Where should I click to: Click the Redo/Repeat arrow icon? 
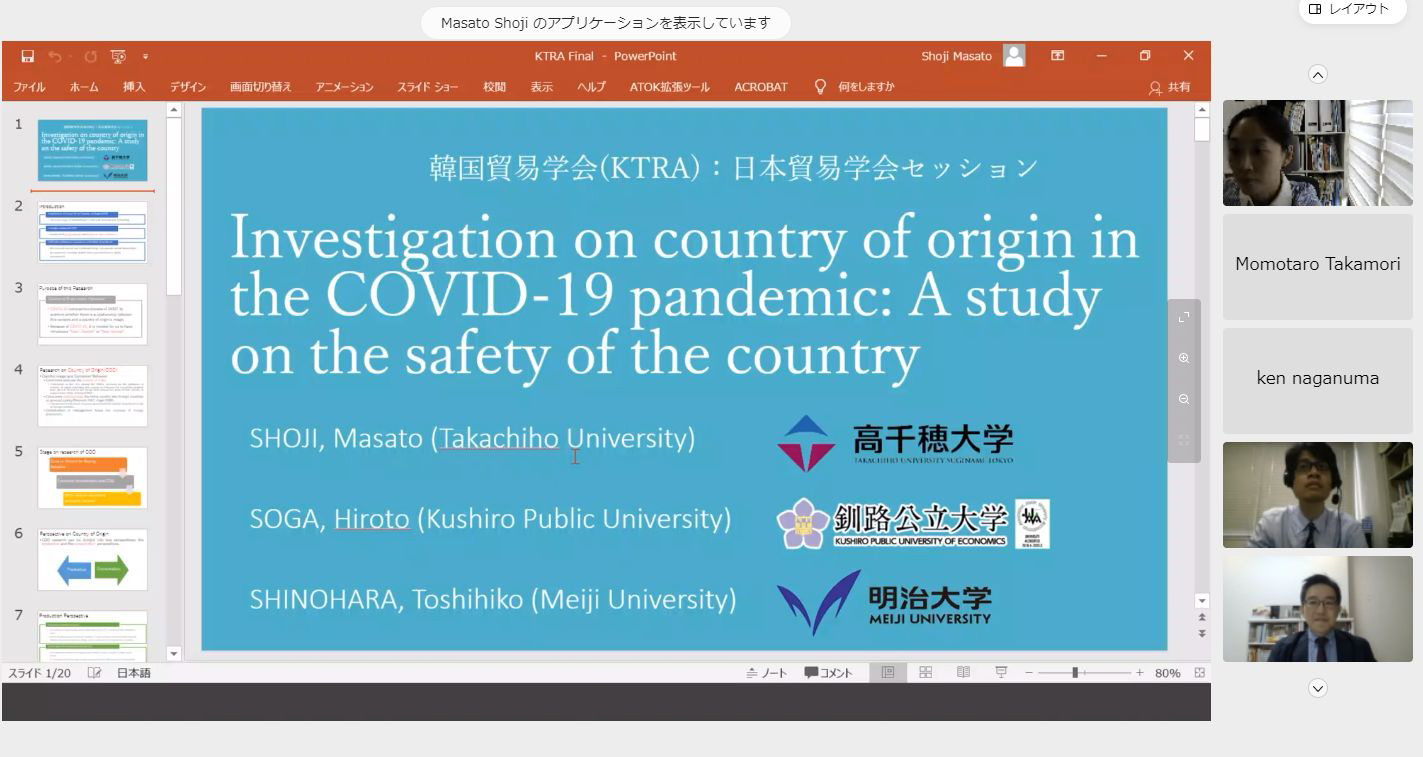(x=90, y=56)
